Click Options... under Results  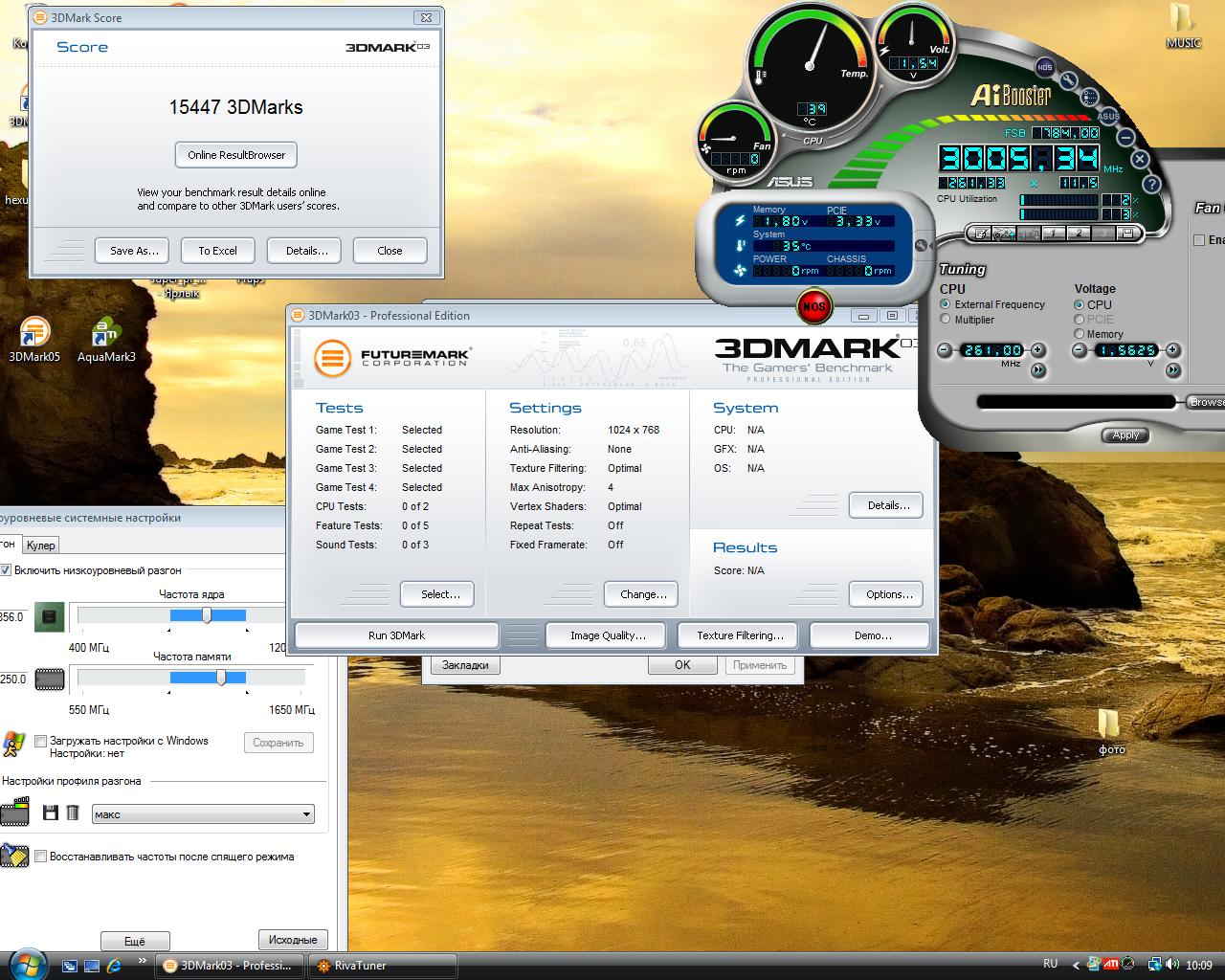pos(888,594)
